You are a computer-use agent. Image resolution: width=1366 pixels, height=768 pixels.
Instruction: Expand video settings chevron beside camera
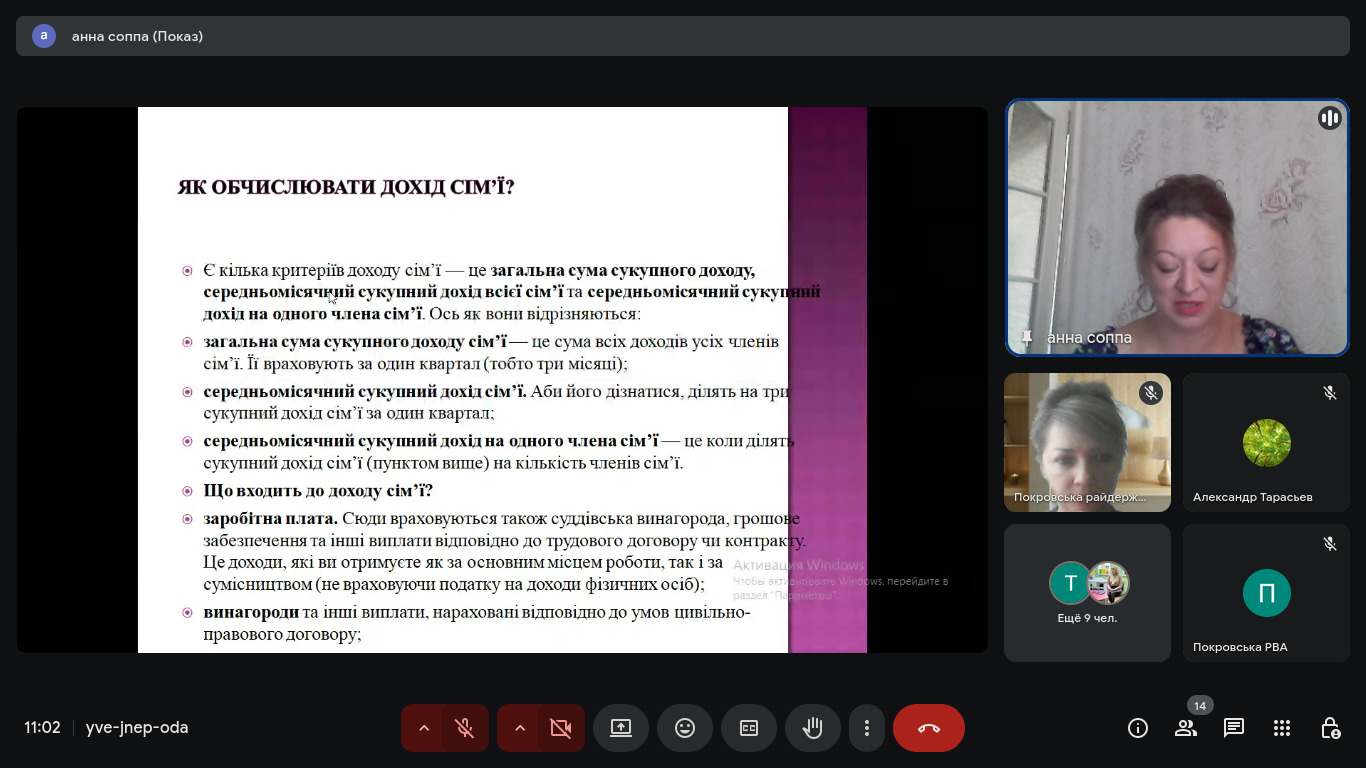(520, 728)
